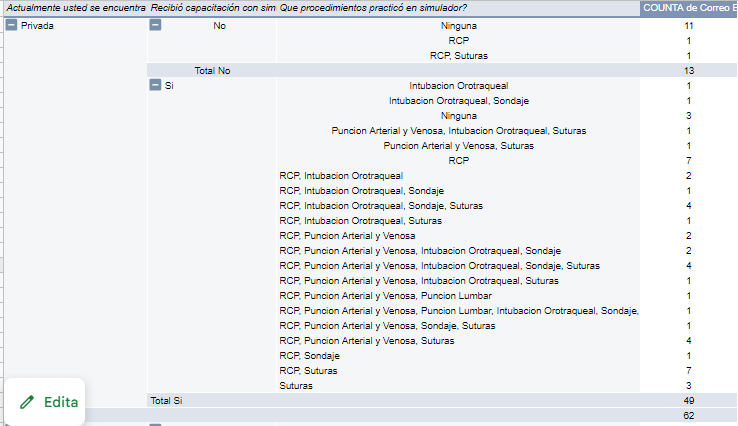Select the 'Actualmente usted se encuentra' header
This screenshot has width=738, height=426.
click(x=73, y=8)
